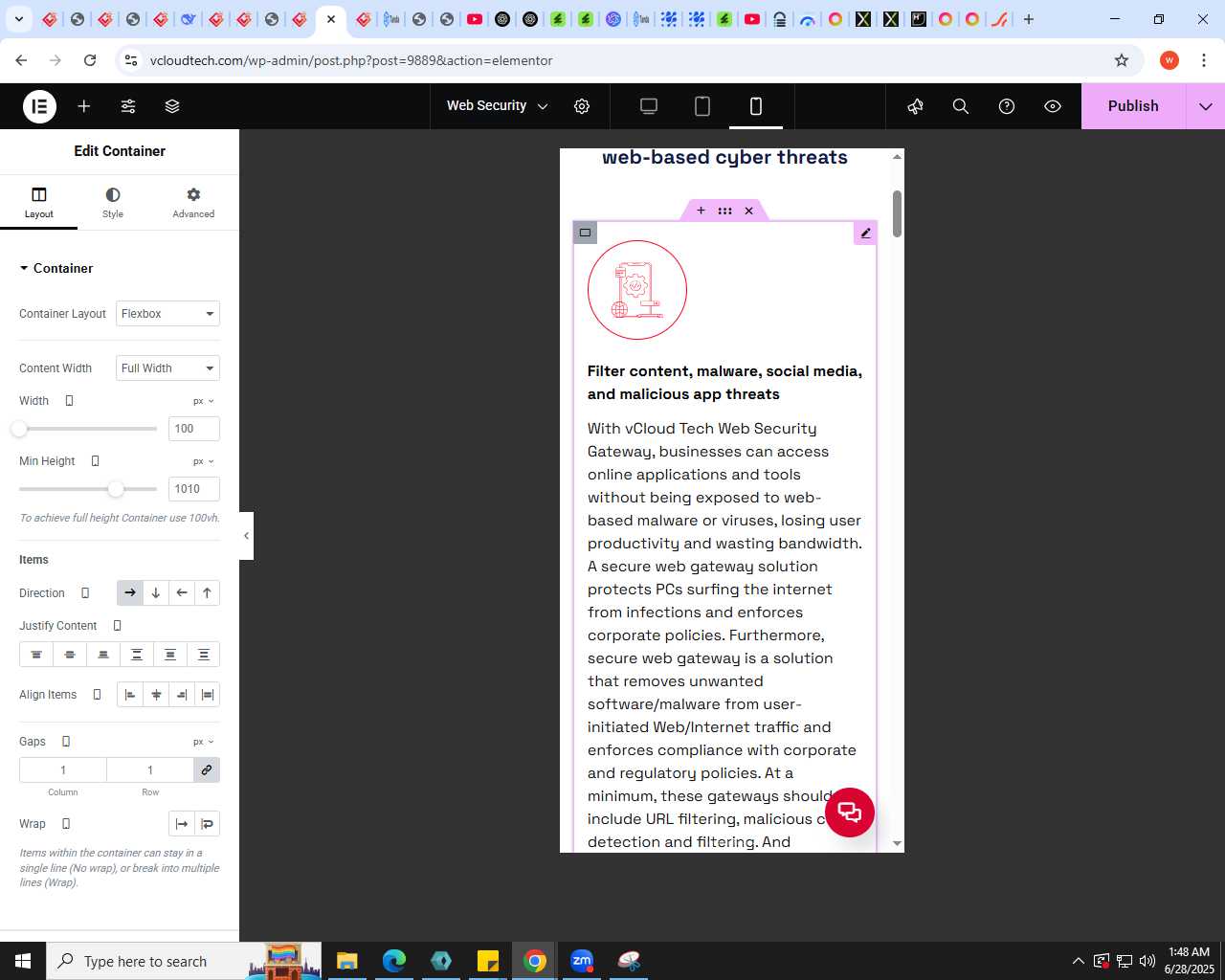
Task: Select Wrap option
Action: click(208, 824)
